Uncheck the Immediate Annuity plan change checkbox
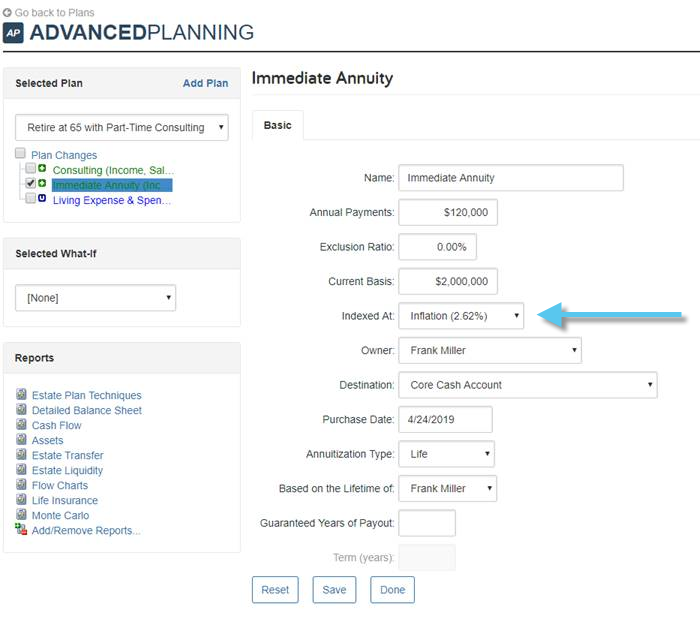This screenshot has height=618, width=700. point(30,183)
